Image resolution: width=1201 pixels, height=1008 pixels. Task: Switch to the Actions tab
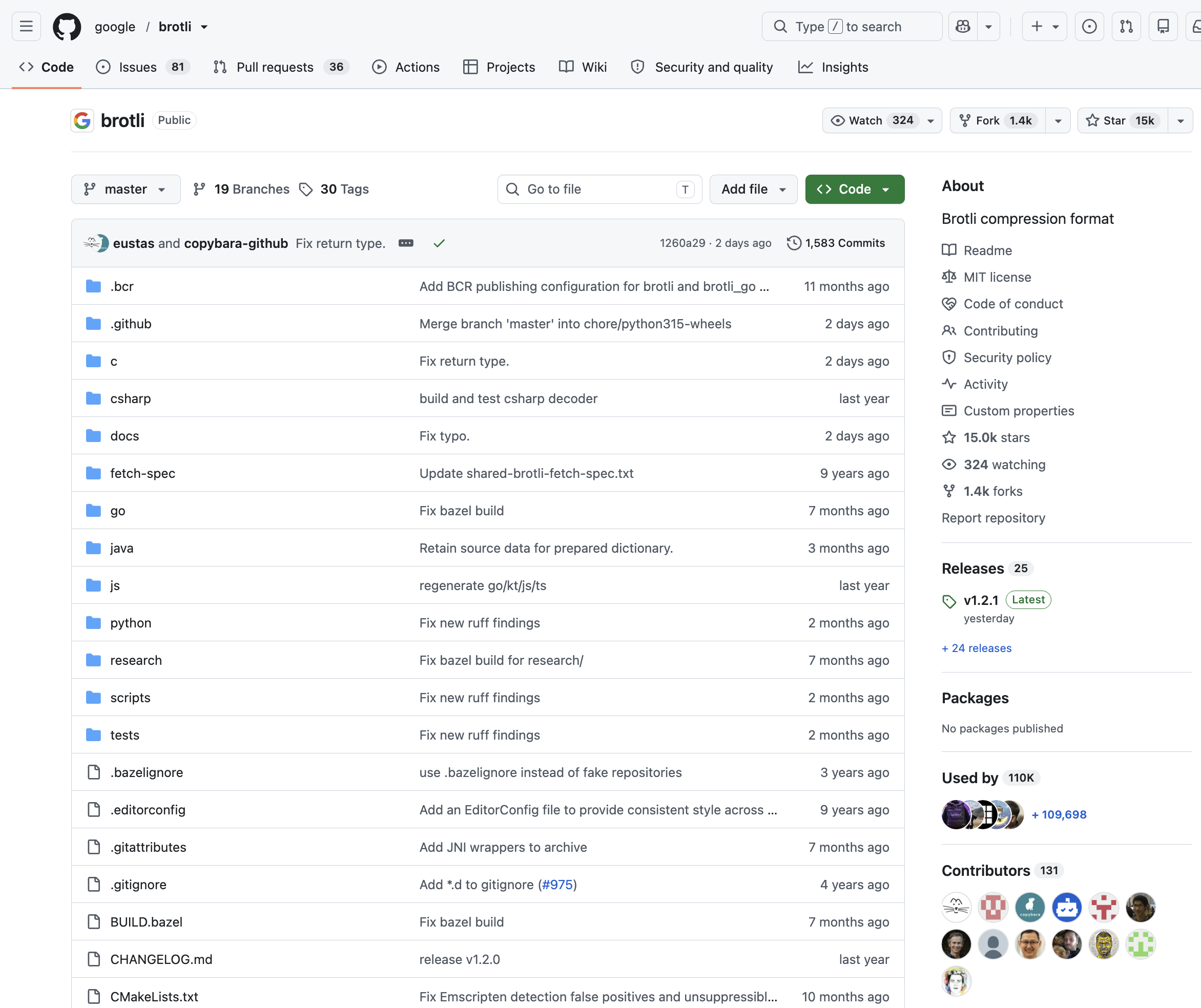(406, 67)
